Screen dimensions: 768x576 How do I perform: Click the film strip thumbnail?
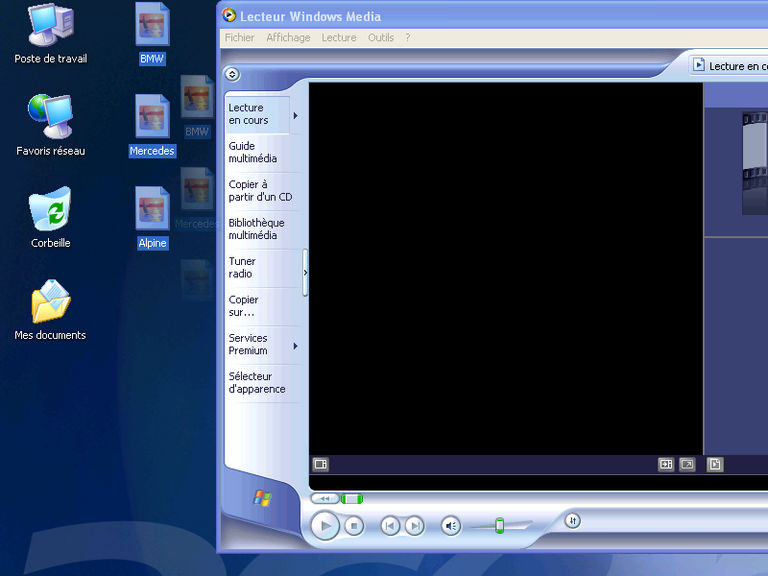click(x=755, y=163)
